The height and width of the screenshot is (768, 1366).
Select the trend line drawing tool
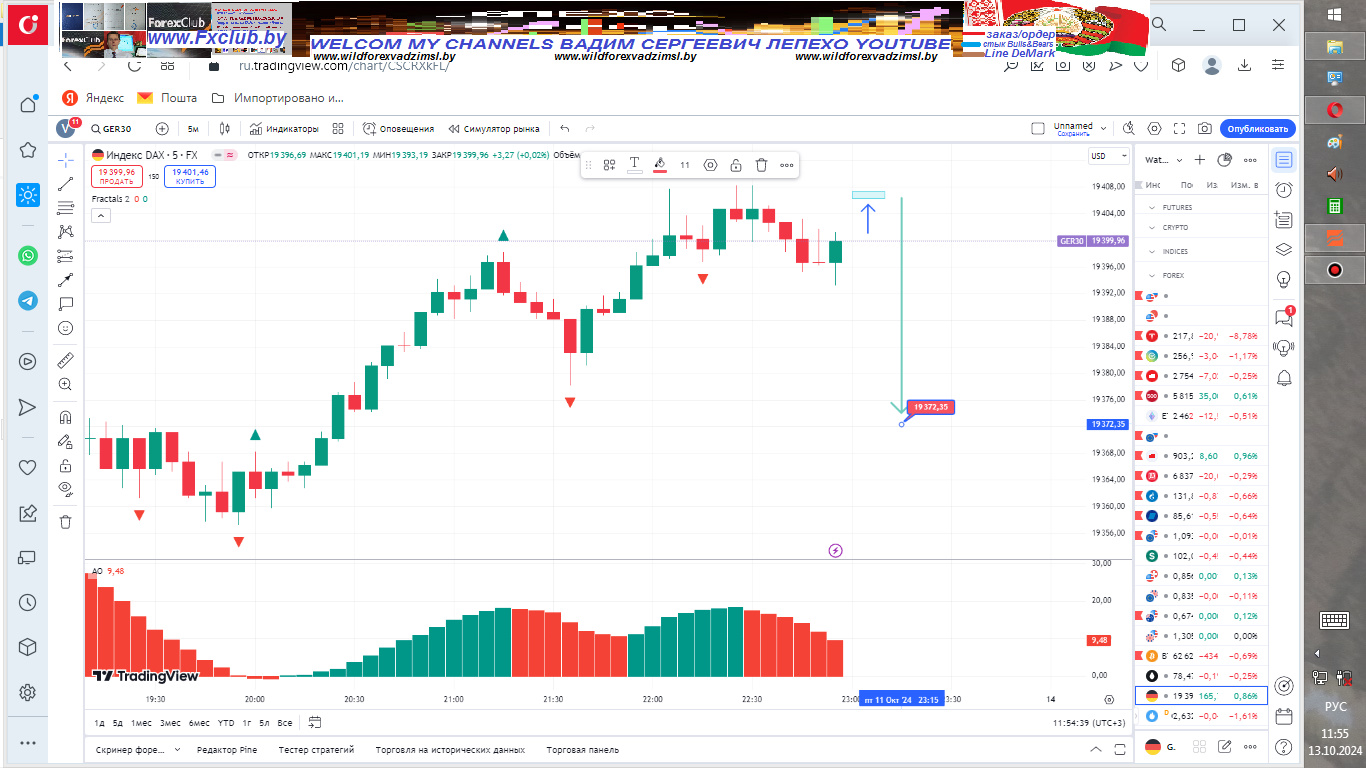(x=66, y=184)
